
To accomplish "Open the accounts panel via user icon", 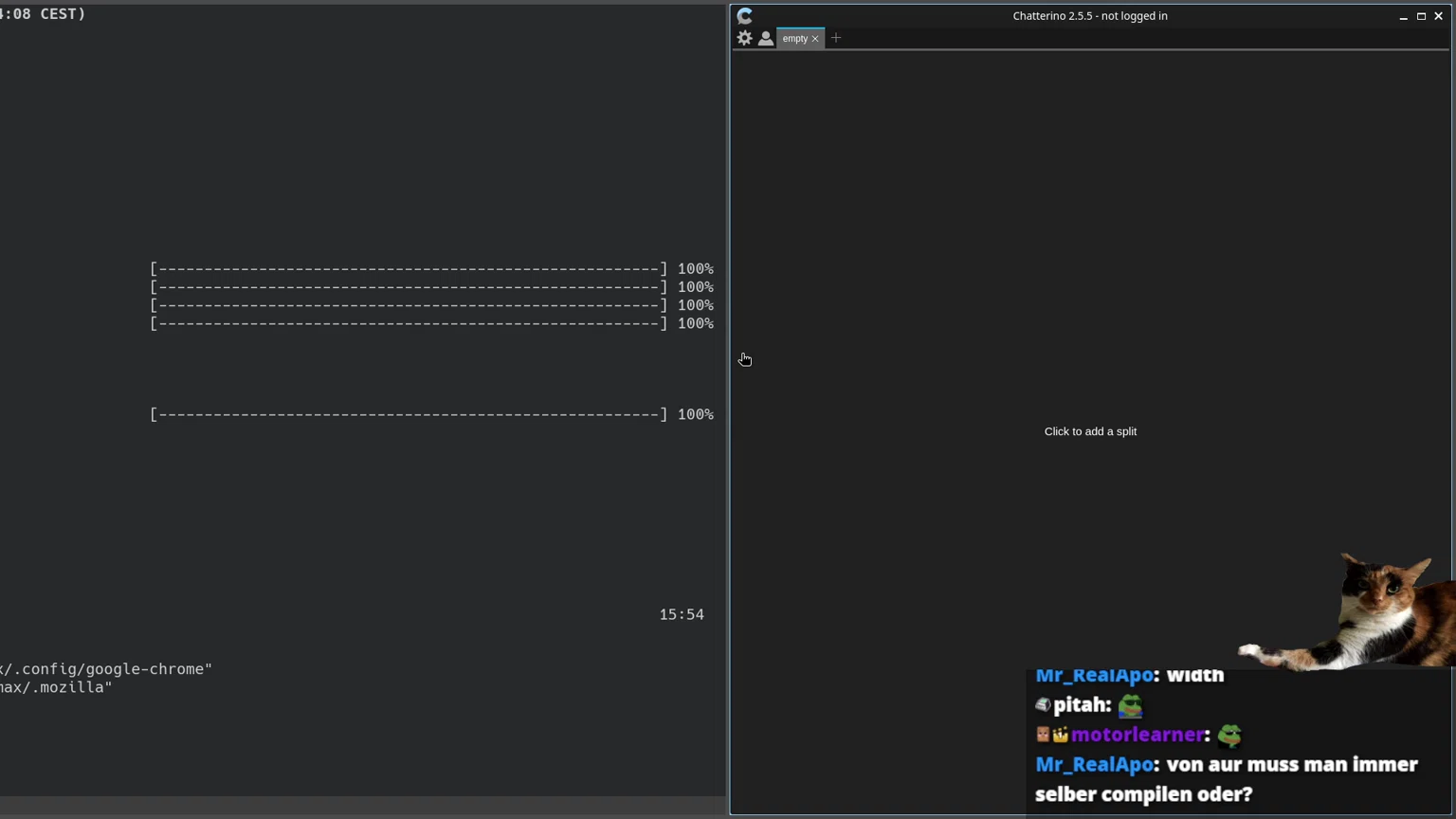I will (x=766, y=38).
